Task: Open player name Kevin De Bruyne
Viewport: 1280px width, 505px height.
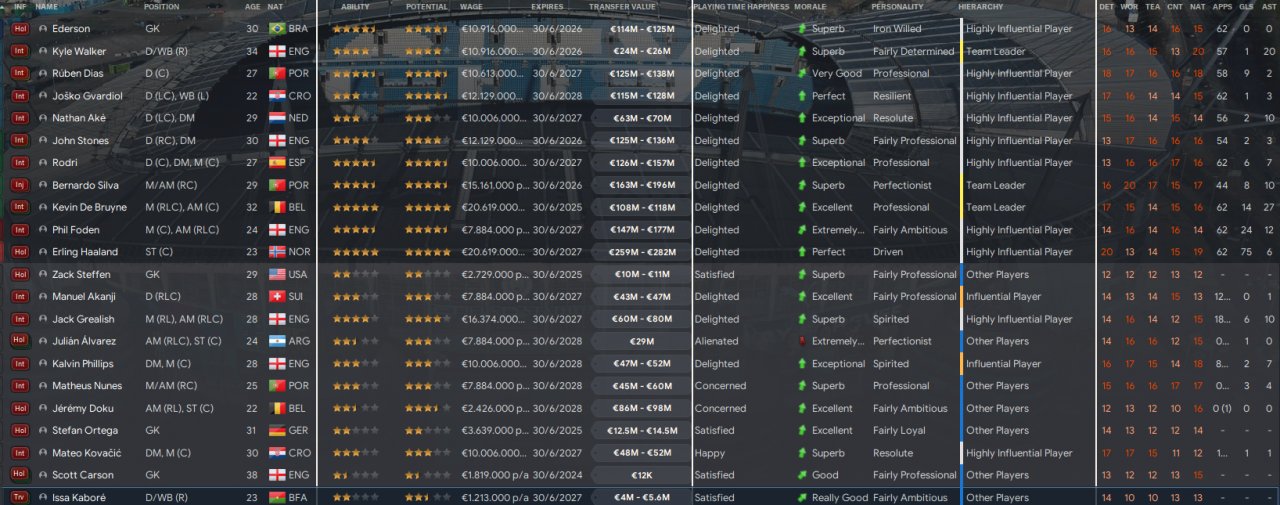Action: (x=90, y=207)
